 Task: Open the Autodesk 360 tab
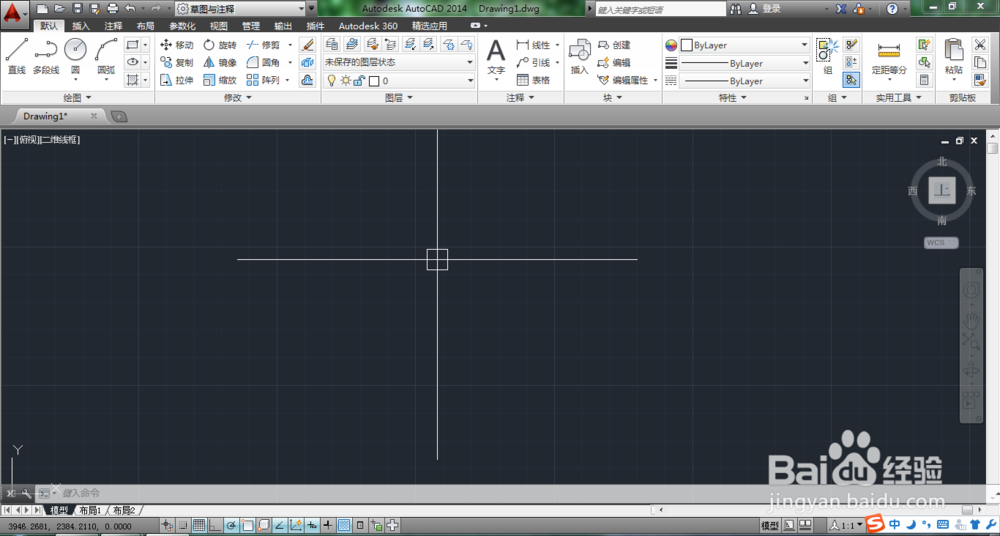point(368,26)
